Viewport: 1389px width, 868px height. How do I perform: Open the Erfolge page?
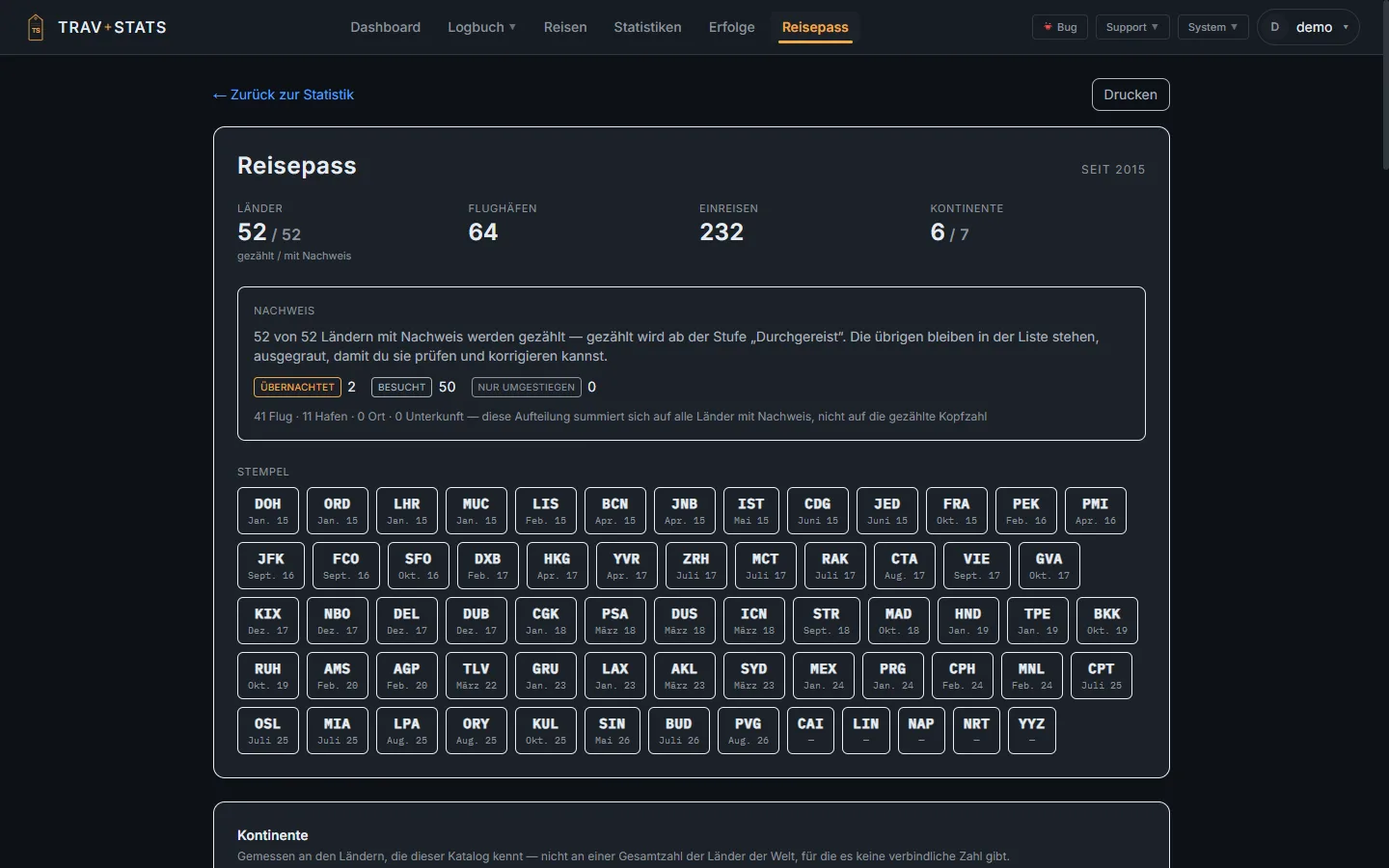tap(731, 27)
